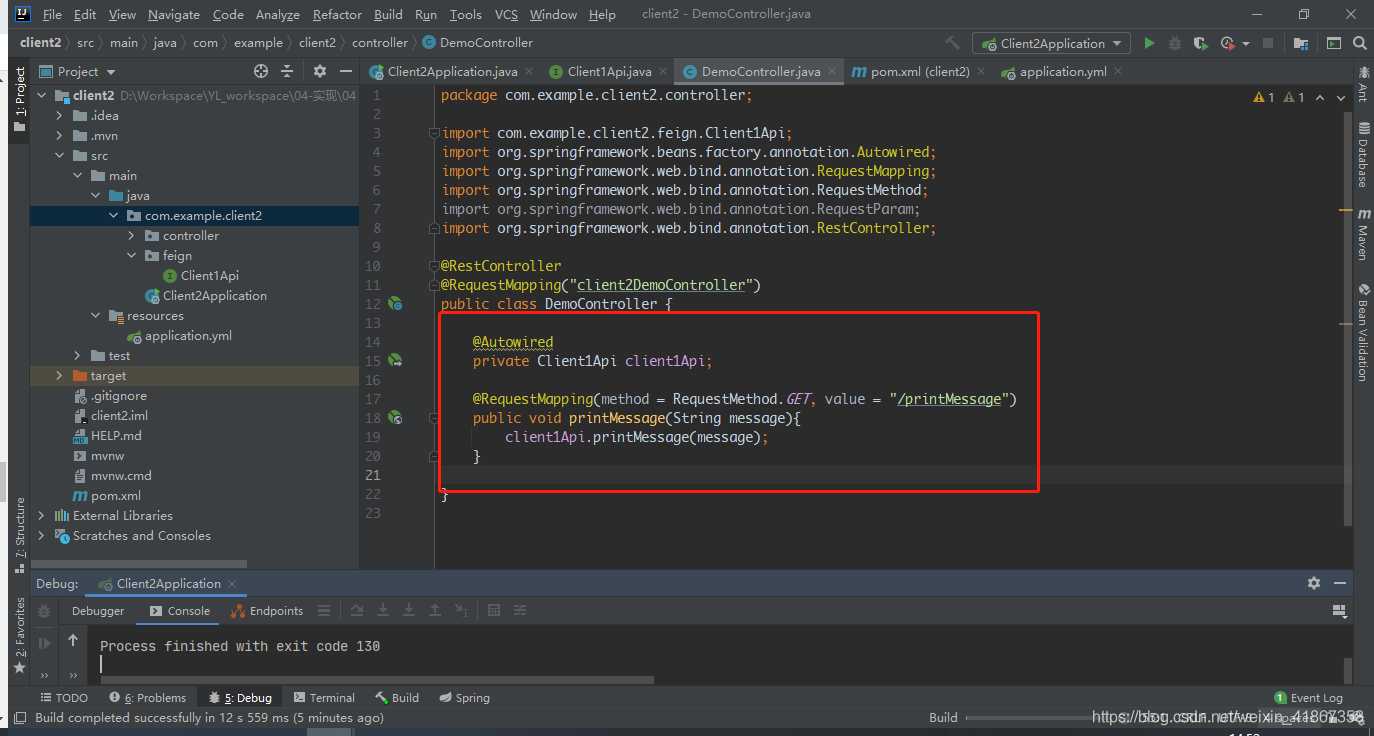Open the VCS menu
The image size is (1374, 736).
[506, 15]
